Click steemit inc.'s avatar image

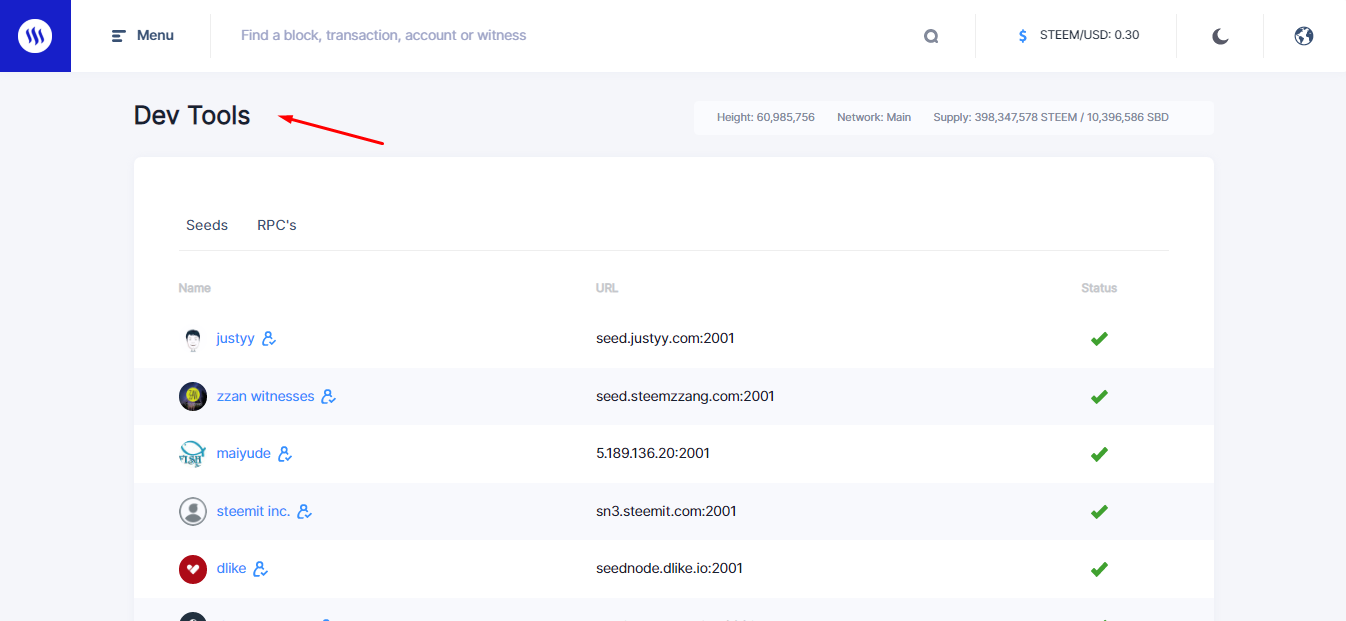(193, 512)
